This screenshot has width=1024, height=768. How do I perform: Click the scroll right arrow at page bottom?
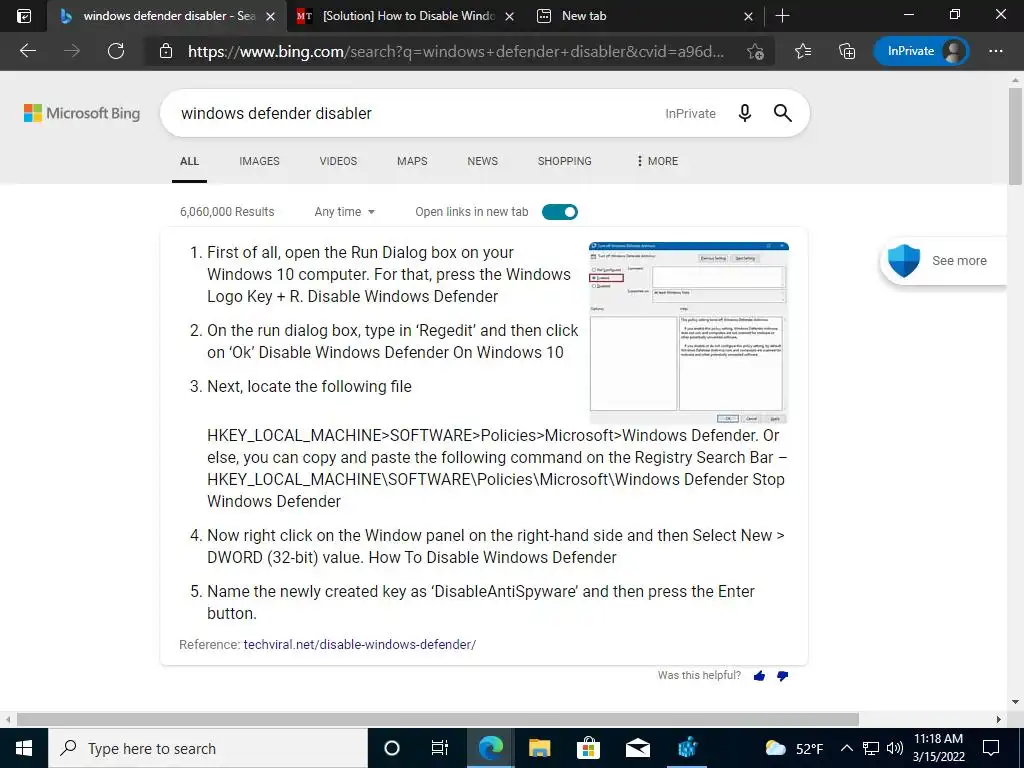pyautogui.click(x=999, y=719)
